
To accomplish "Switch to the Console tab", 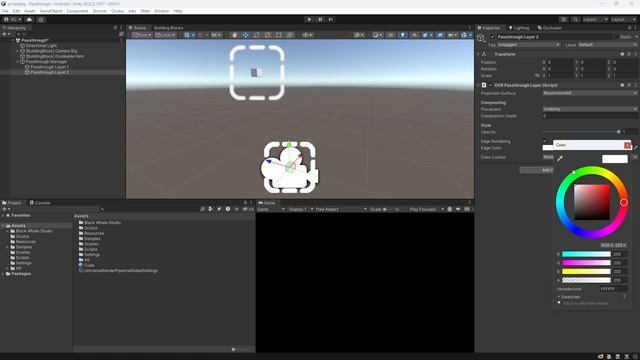I will [40, 203].
